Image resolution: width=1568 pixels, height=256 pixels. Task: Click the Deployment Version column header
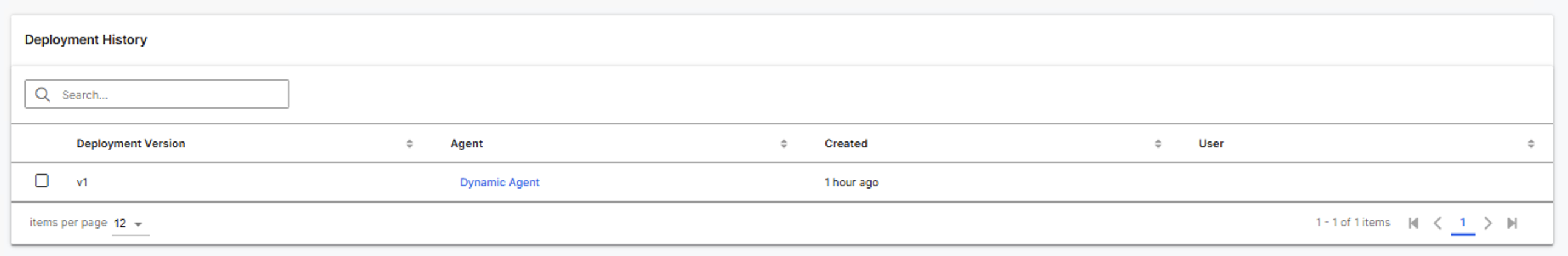130,144
